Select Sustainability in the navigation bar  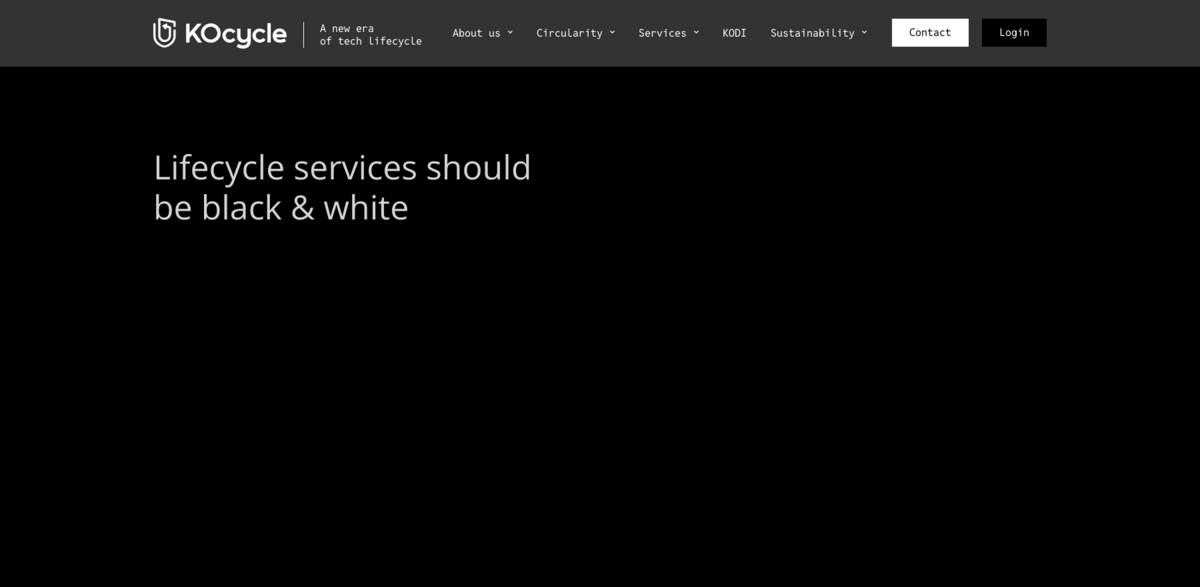pyautogui.click(x=812, y=33)
